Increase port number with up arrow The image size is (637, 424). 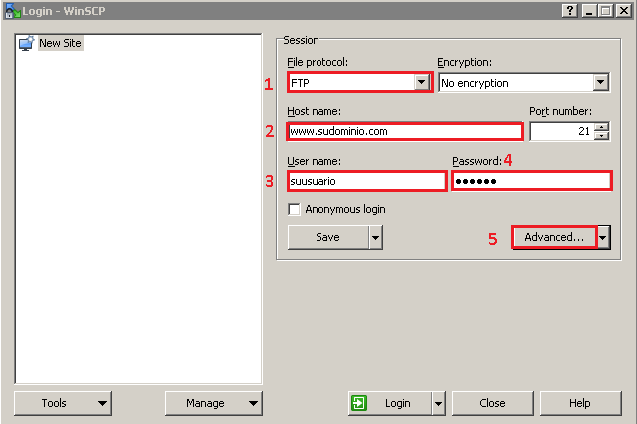(x=601, y=127)
